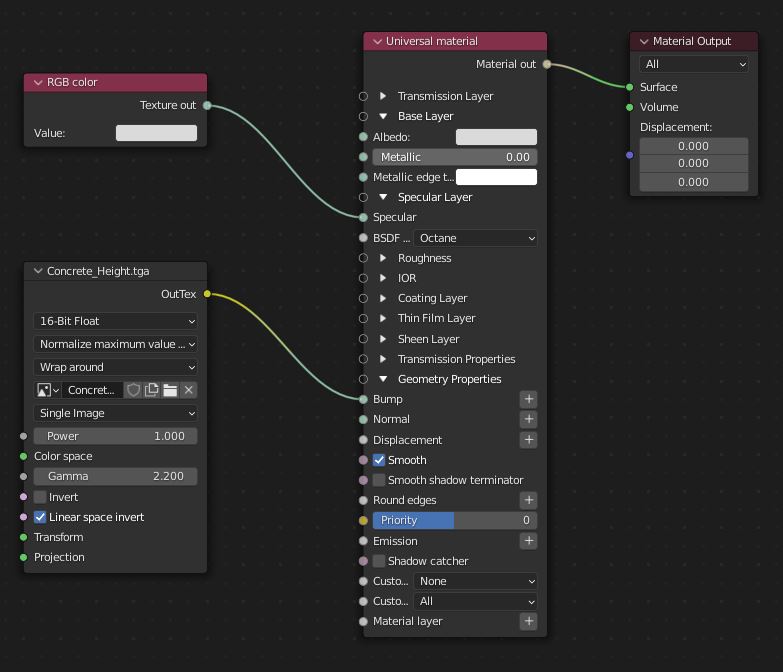Click the Volume input socket on Material Output
Image resolution: width=783 pixels, height=672 pixels.
point(630,107)
